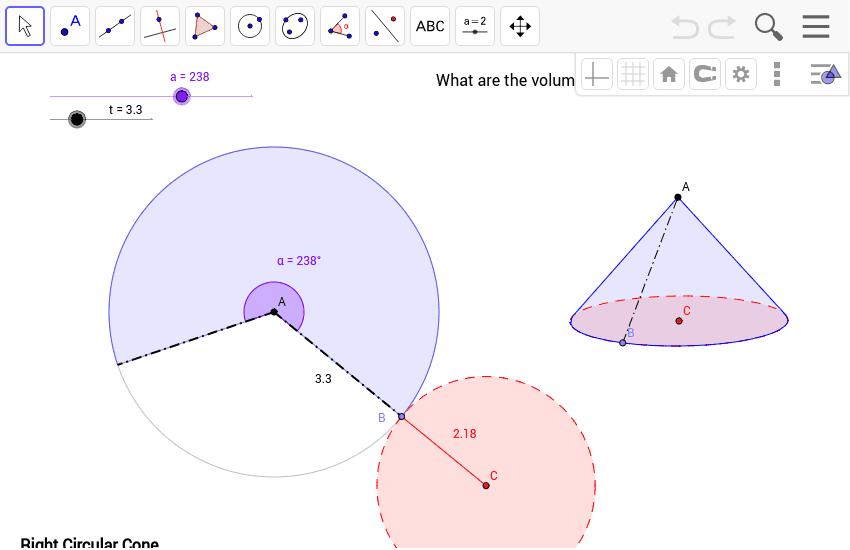Select the Line through two points tool

115,26
